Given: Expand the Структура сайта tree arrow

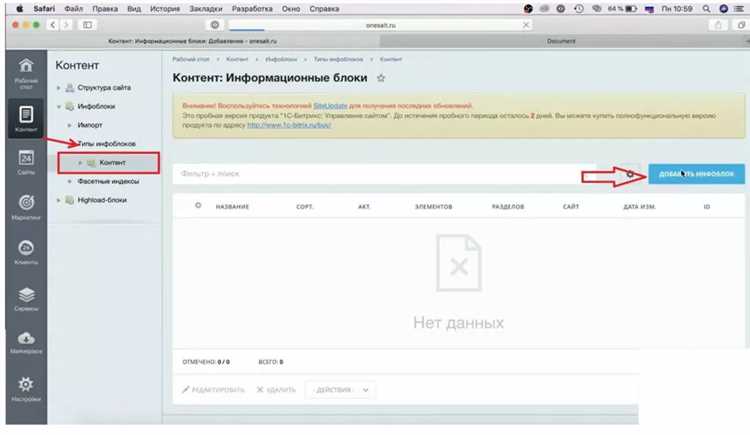Looking at the screenshot, I should point(59,88).
